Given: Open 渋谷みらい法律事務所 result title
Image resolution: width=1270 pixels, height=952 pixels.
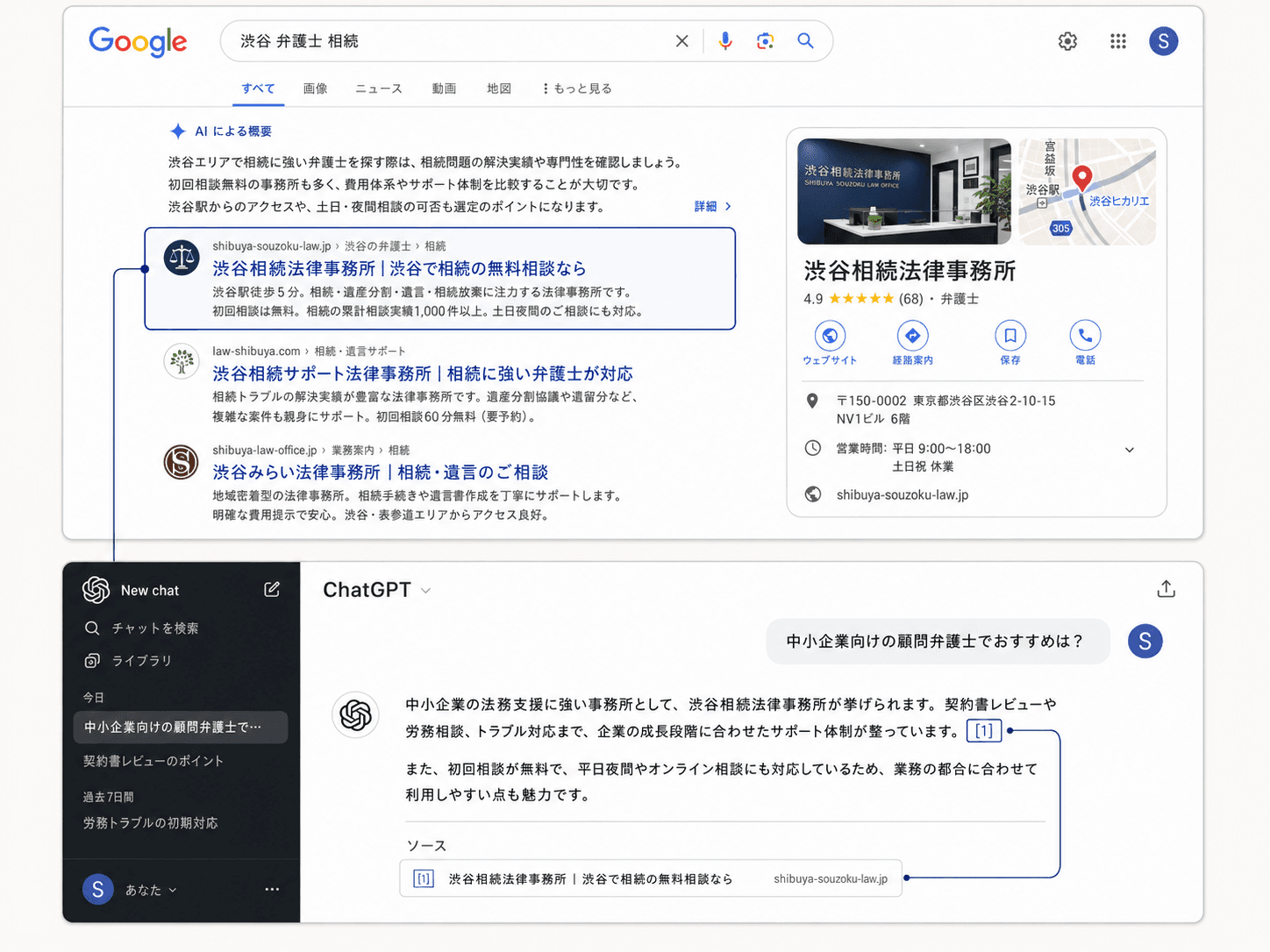Looking at the screenshot, I should point(380,472).
